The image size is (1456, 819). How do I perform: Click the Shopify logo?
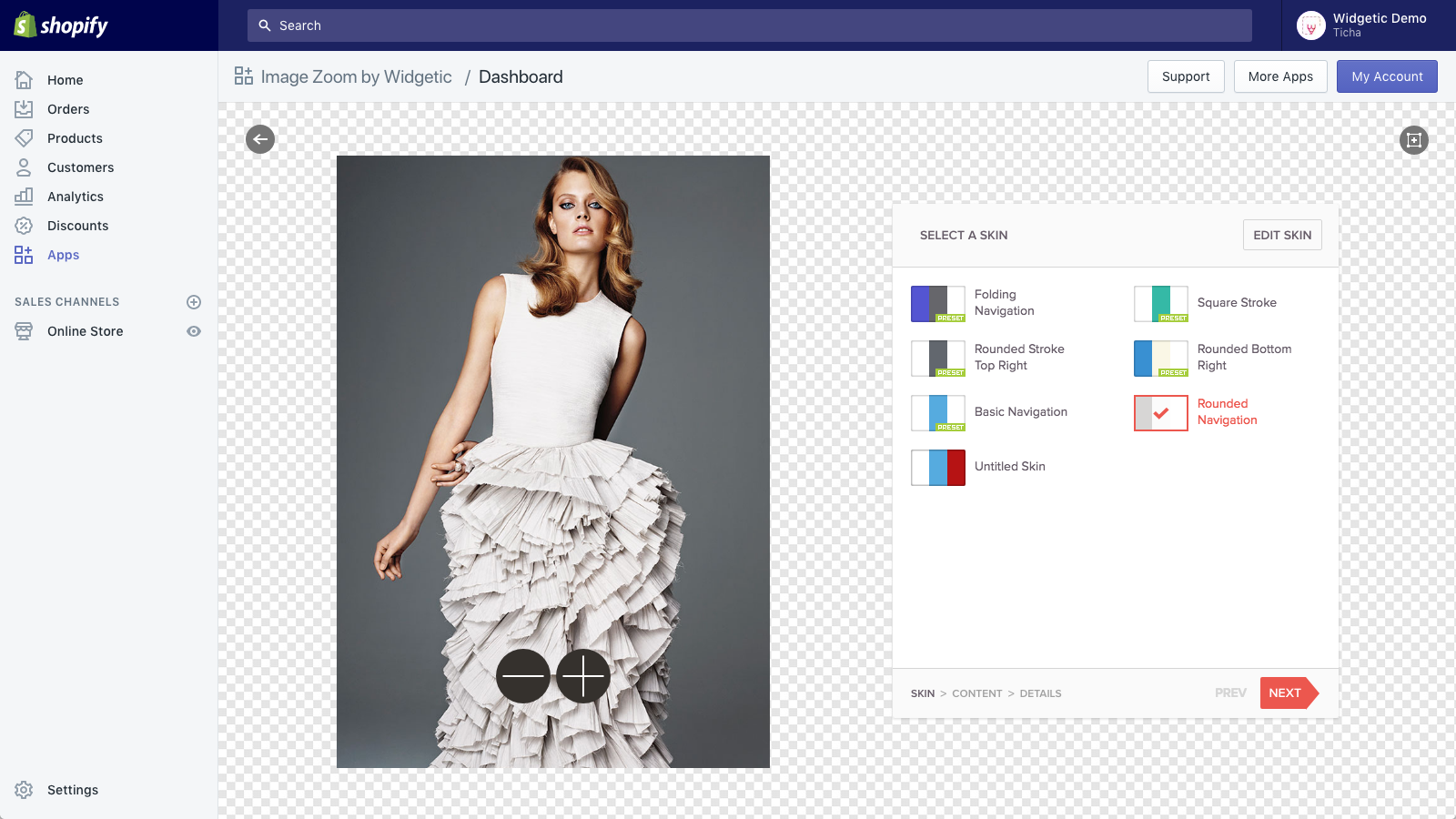click(x=61, y=25)
